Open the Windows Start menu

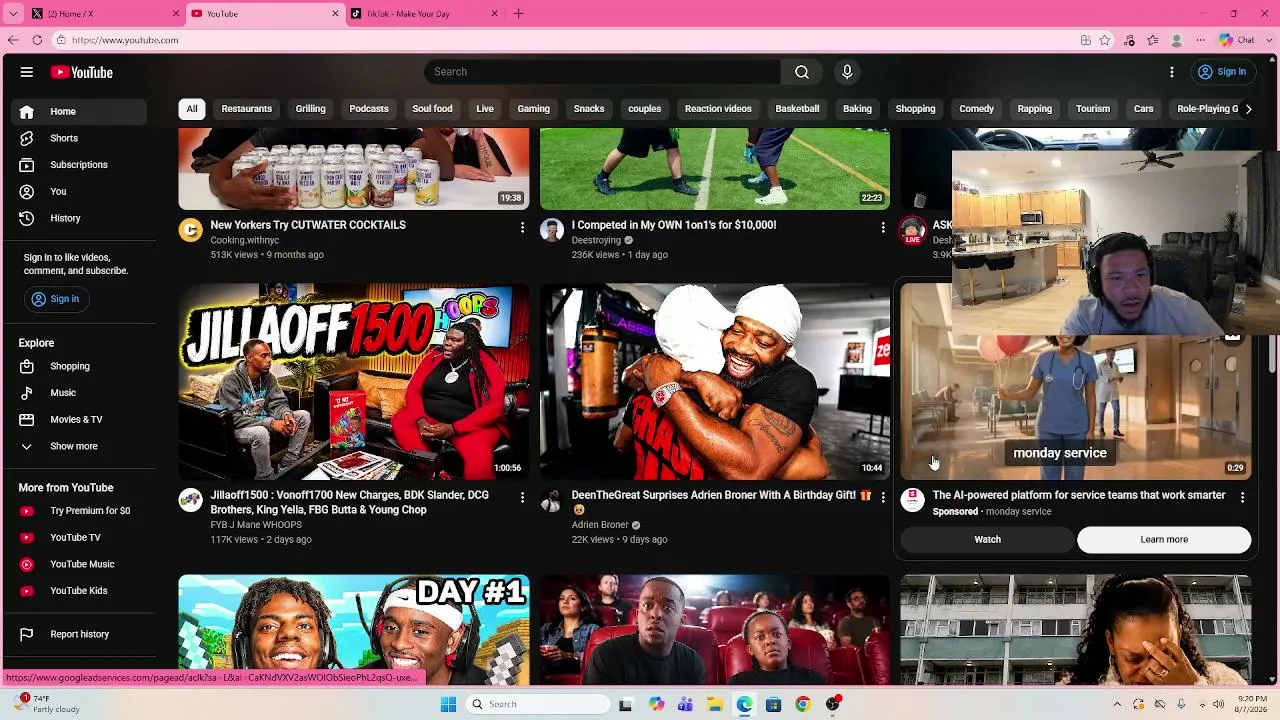click(448, 704)
